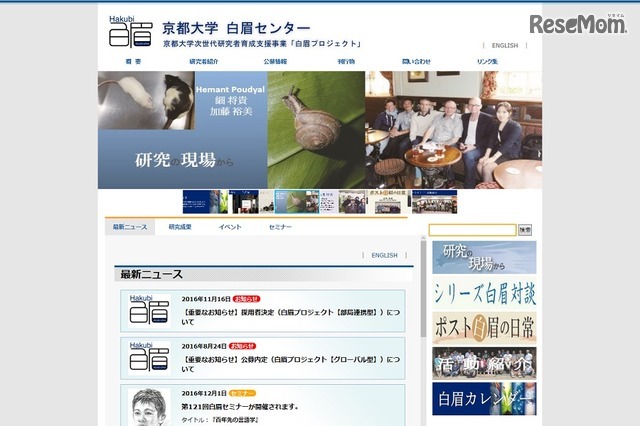Click the site search text field
Screen dimensions: 640x426
pyautogui.click(x=472, y=230)
